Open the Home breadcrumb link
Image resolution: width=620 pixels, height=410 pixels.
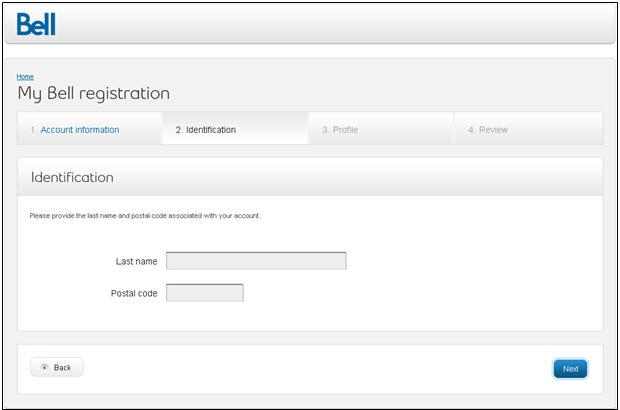[25, 77]
